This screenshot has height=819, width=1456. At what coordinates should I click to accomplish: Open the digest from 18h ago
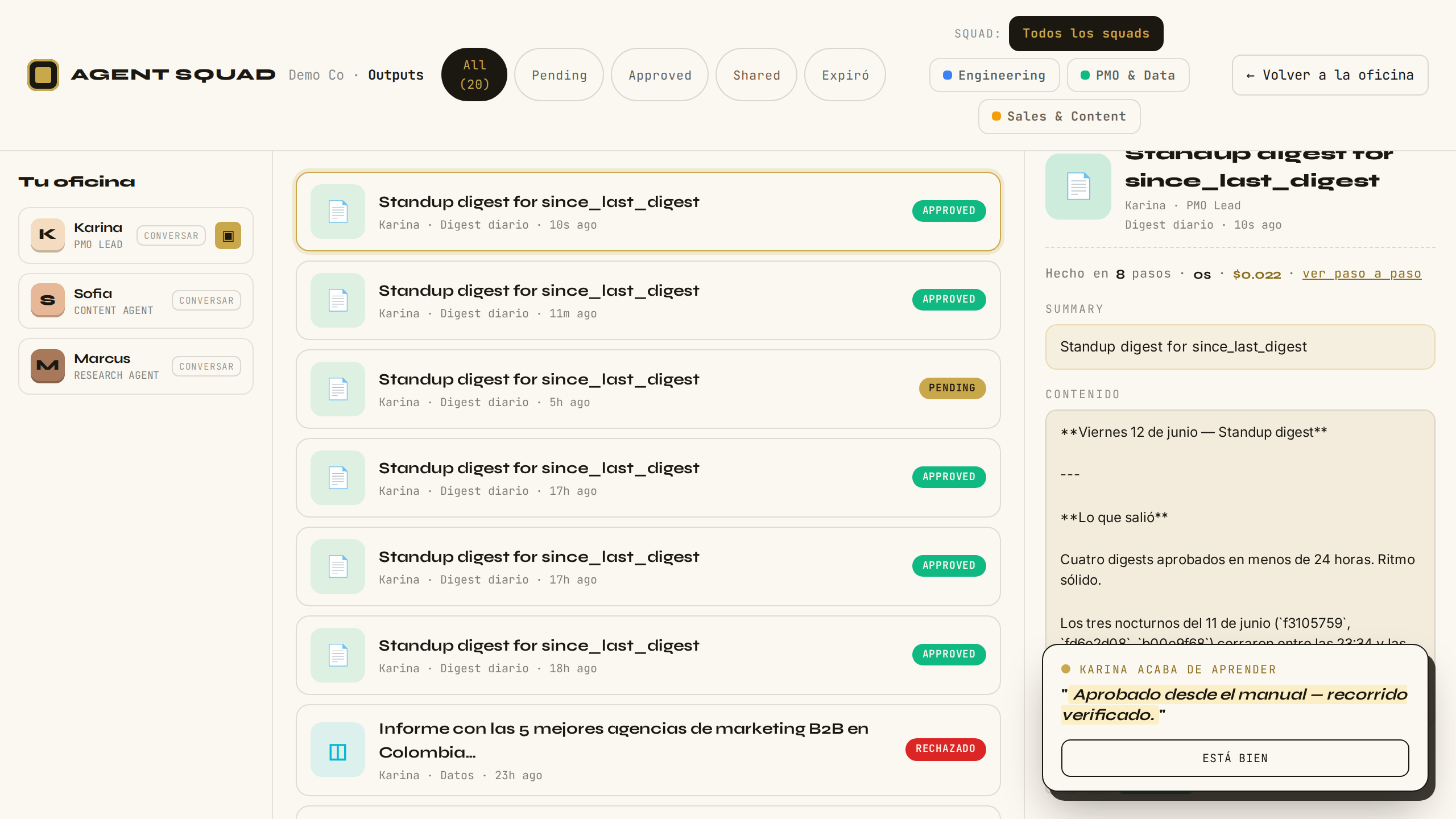point(648,655)
